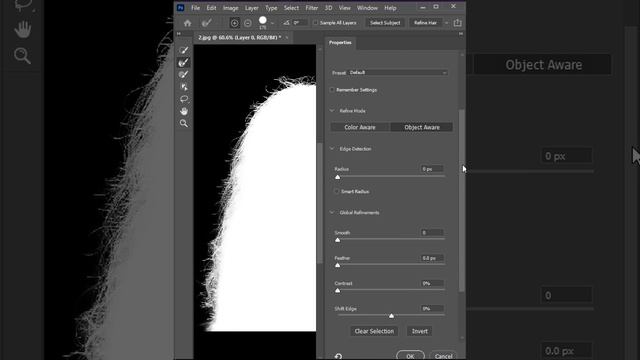The image size is (640, 360).
Task: Click the Refine Hair button
Action: point(425,23)
